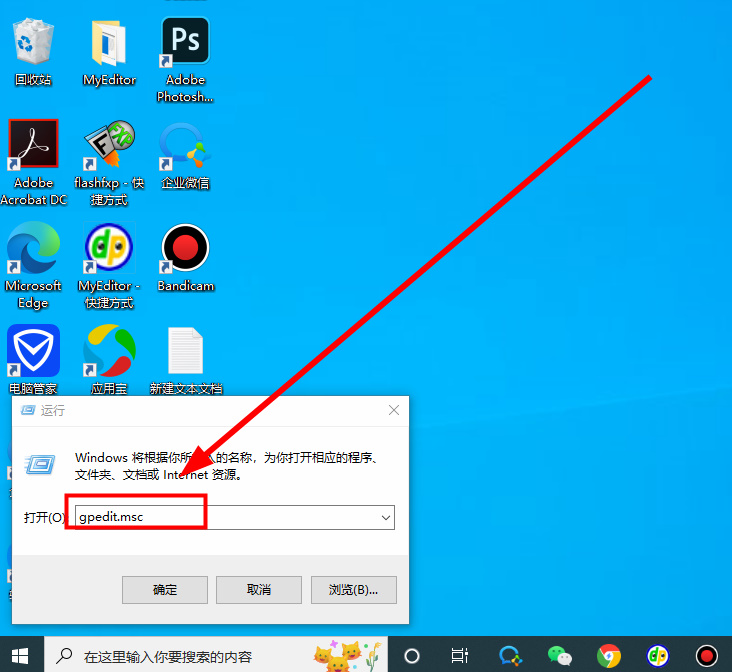
Task: Open the Windows Start menu
Action: pyautogui.click(x=20, y=656)
